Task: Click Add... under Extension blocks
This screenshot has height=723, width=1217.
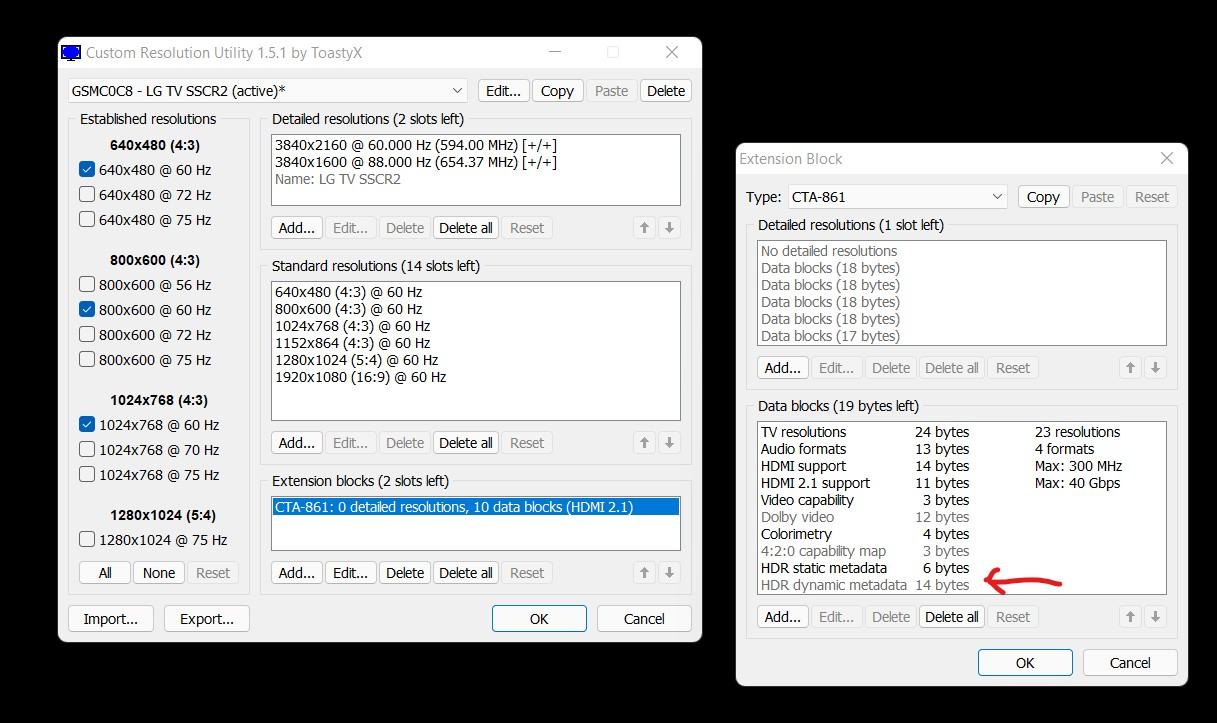Action: pyautogui.click(x=297, y=573)
